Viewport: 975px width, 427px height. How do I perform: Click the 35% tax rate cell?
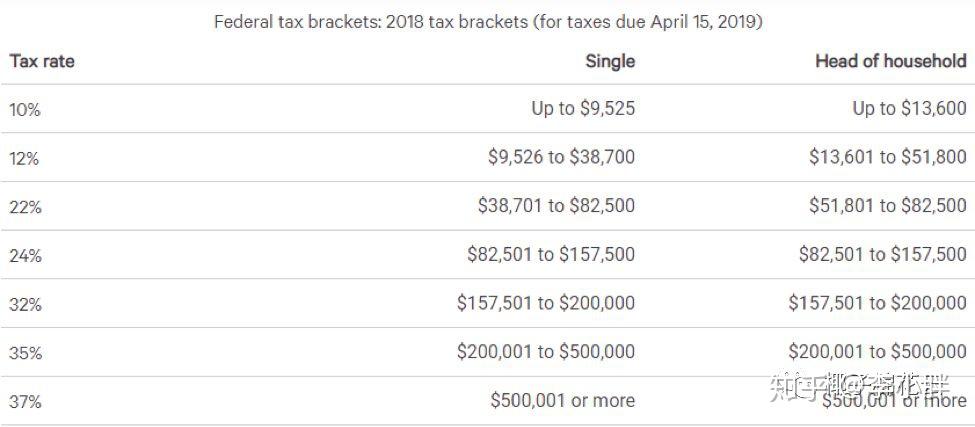(x=25, y=353)
